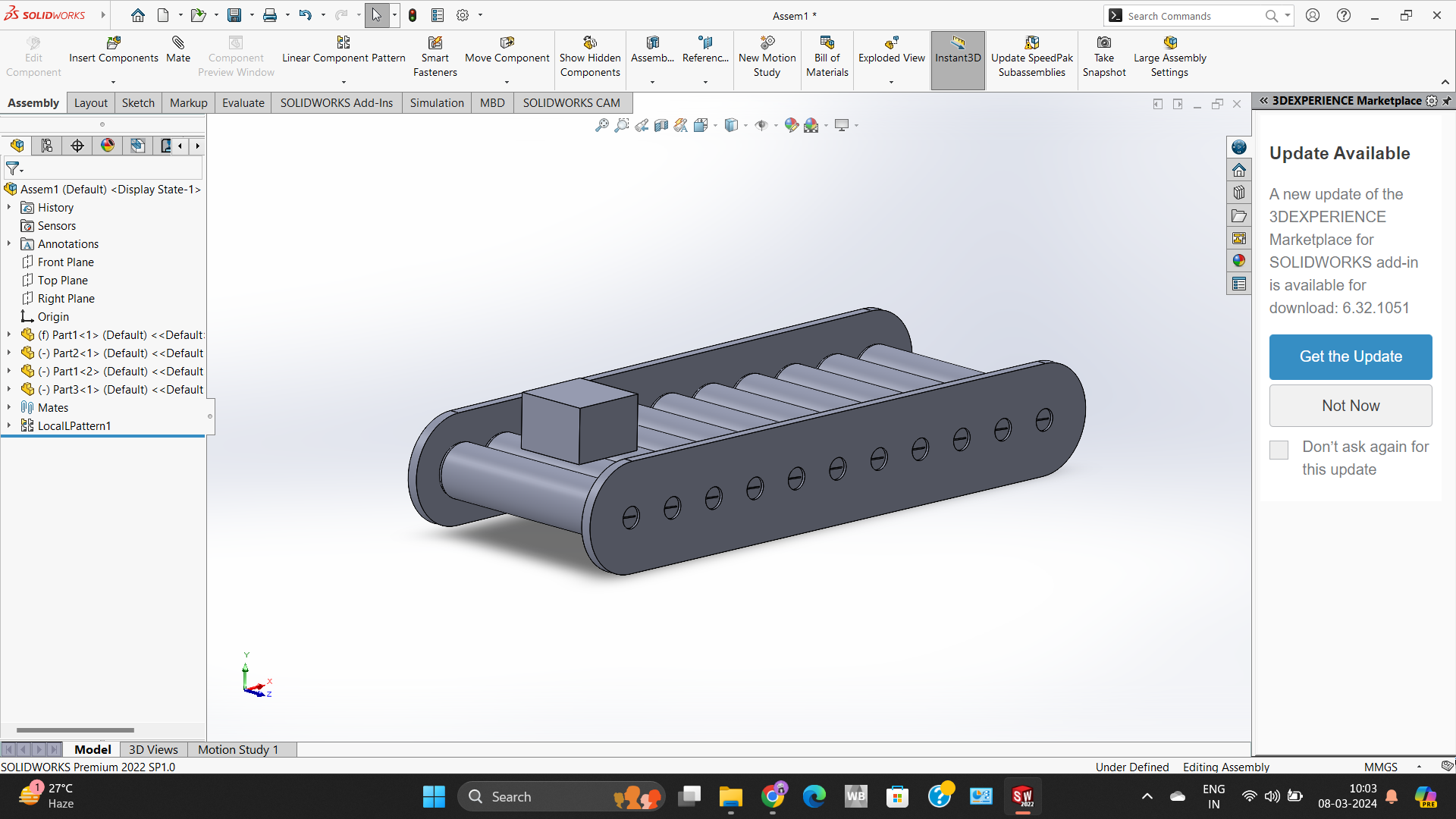Open Appearances tab in task pane
Screen dimensions: 1456x819
(x=1239, y=261)
